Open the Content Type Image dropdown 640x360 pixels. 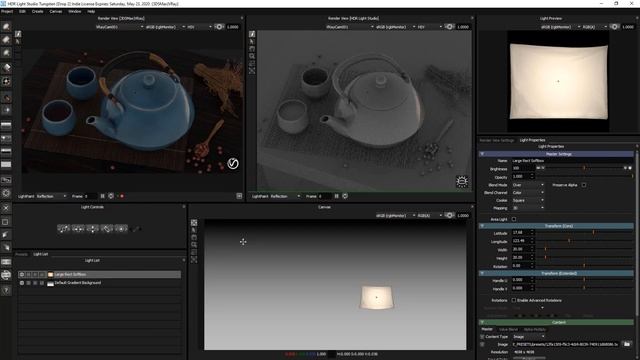click(x=529, y=337)
